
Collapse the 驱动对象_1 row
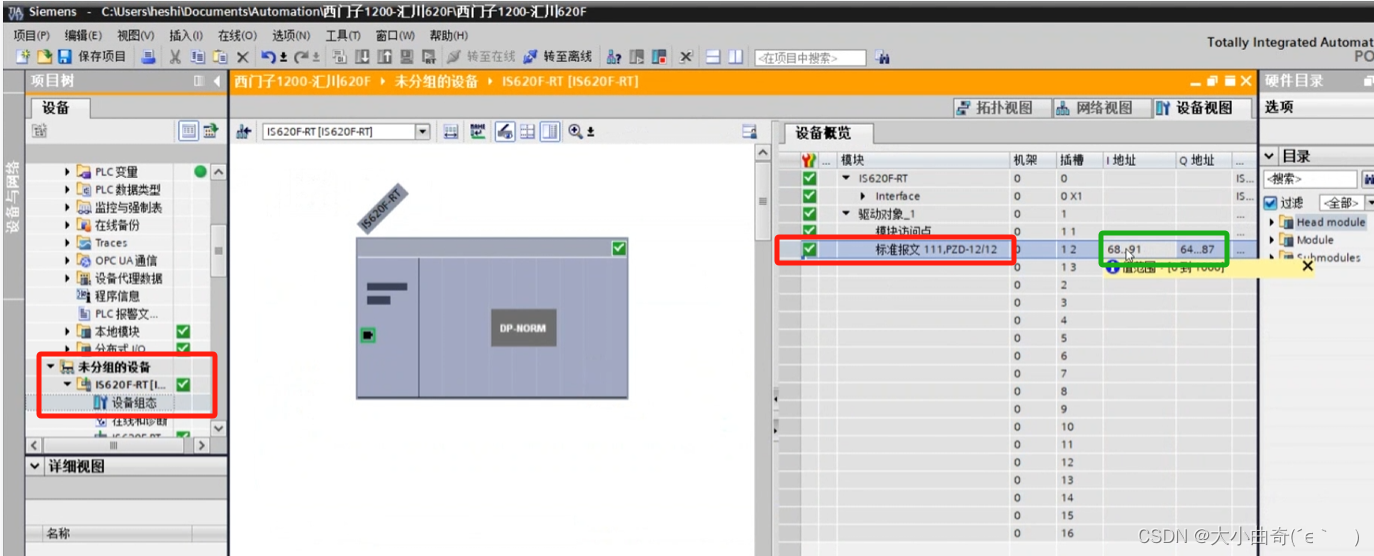tap(847, 214)
